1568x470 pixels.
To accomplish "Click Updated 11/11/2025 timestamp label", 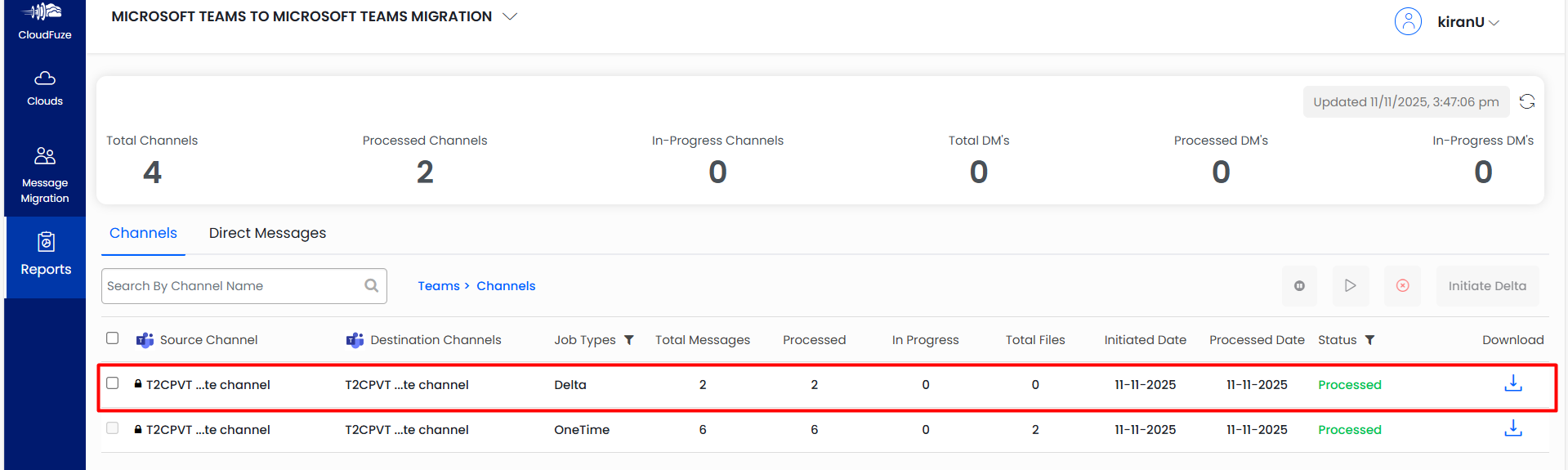I will (x=1405, y=102).
